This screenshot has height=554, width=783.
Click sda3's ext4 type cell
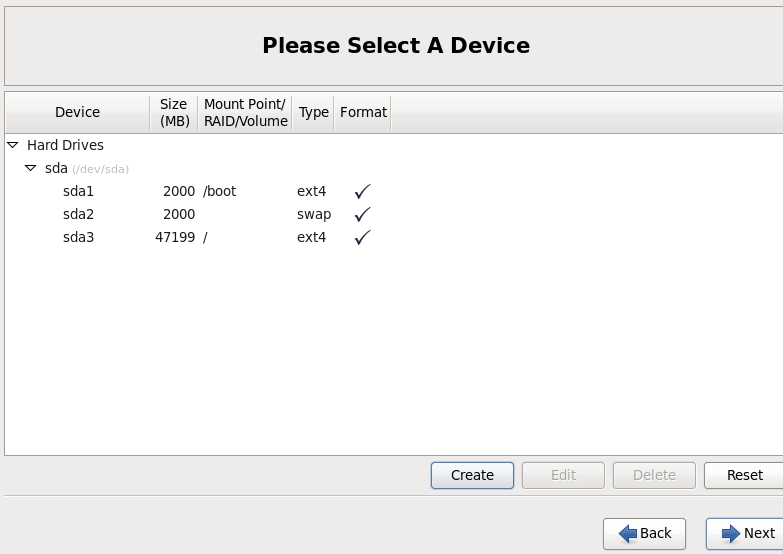(x=311, y=237)
